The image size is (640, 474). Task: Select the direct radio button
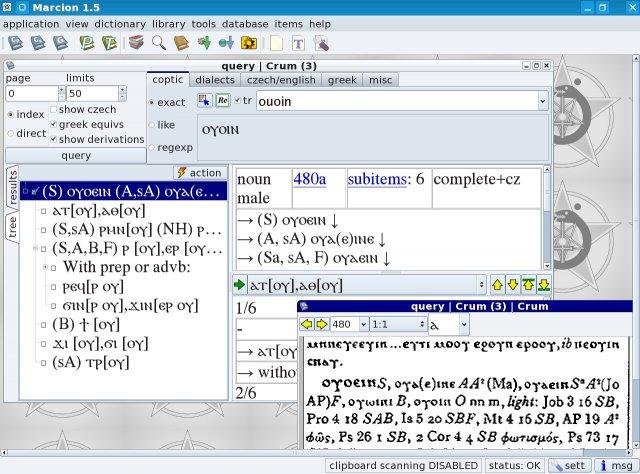[x=11, y=134]
